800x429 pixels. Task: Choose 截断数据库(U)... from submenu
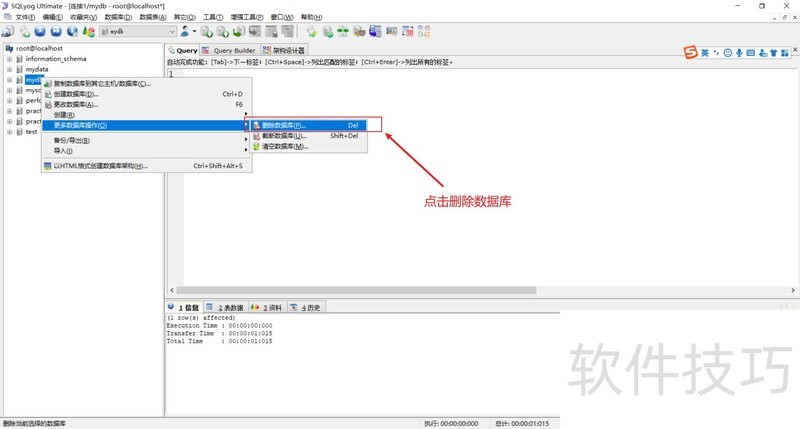[309, 136]
